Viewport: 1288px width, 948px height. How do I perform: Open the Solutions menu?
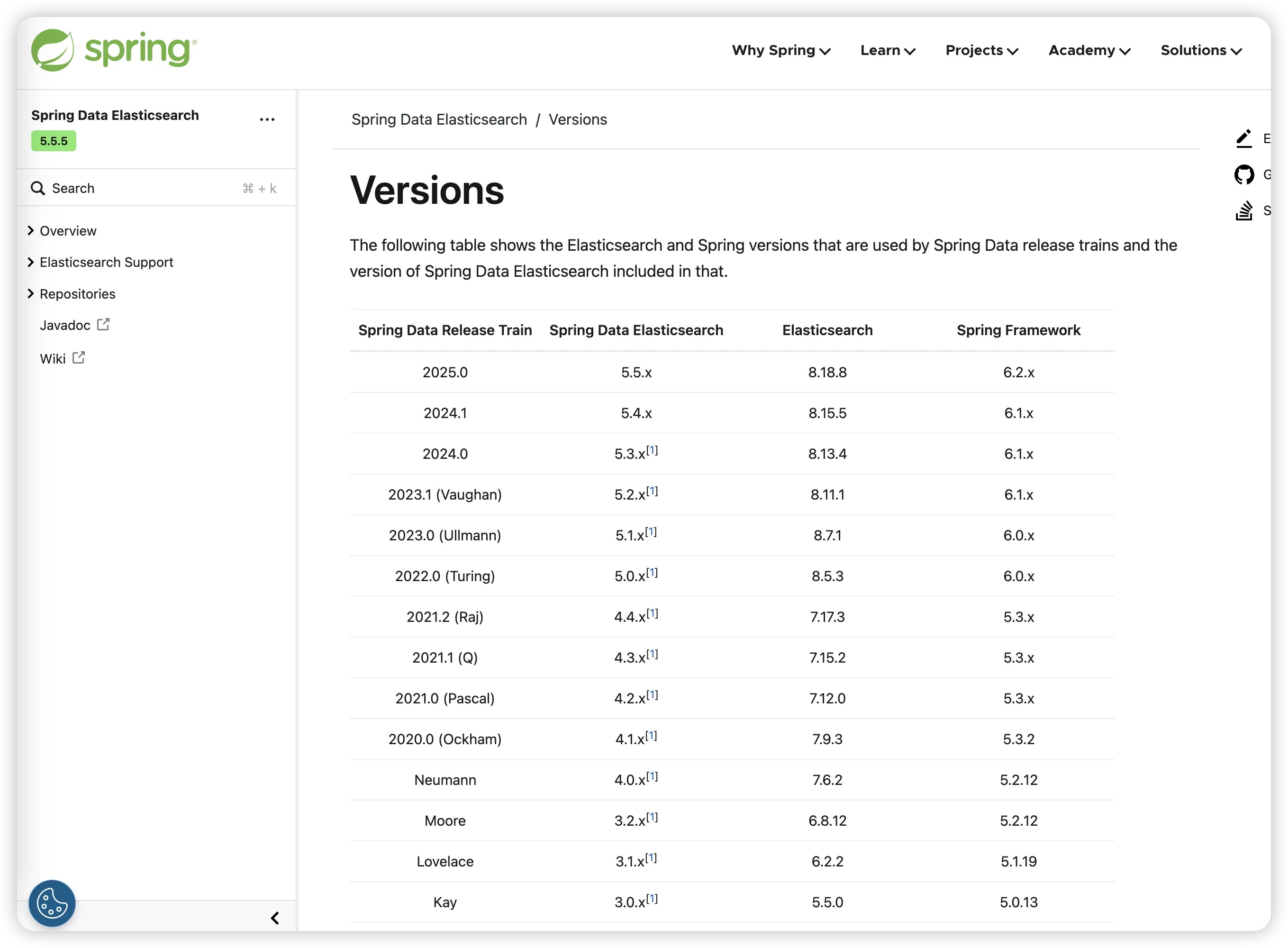tap(1201, 51)
